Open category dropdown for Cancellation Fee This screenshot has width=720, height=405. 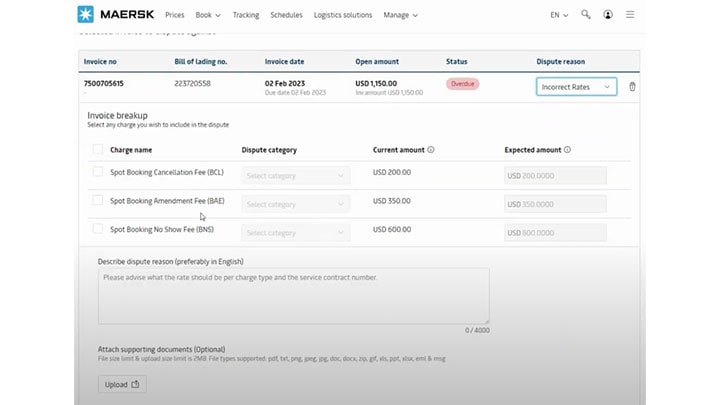[296, 176]
